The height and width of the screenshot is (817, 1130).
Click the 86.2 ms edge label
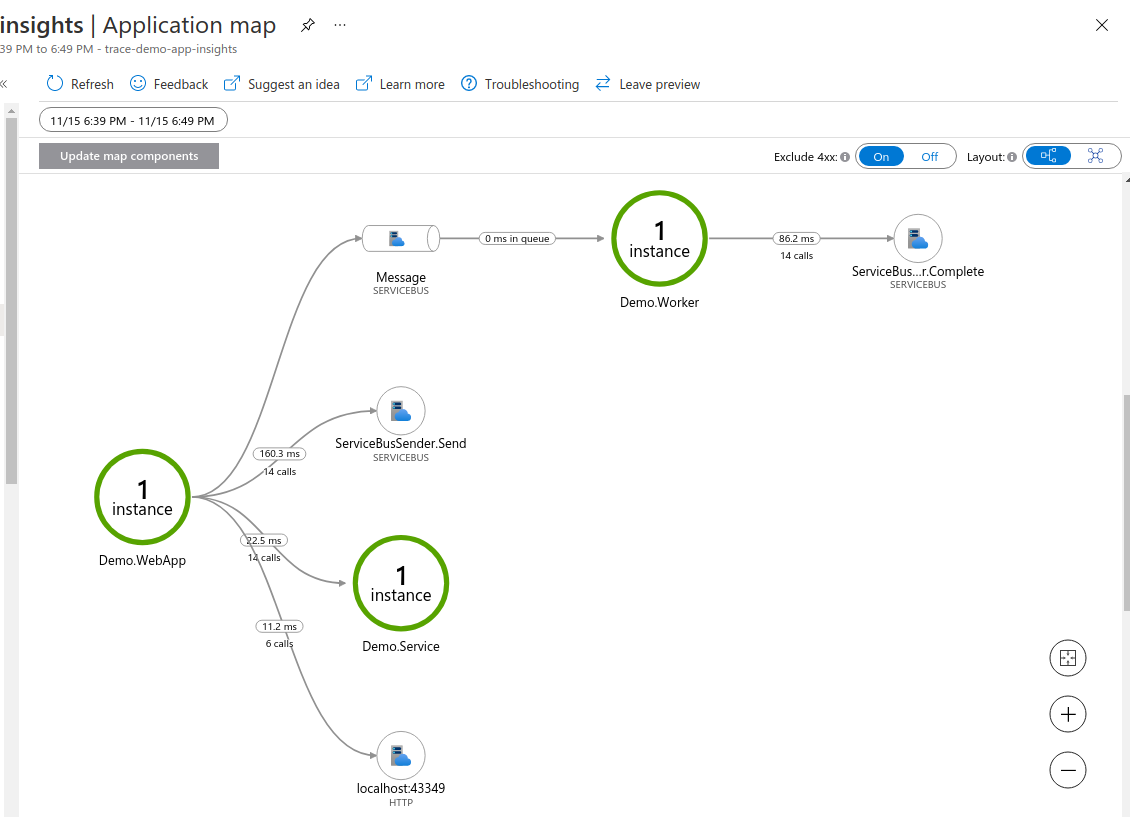796,238
